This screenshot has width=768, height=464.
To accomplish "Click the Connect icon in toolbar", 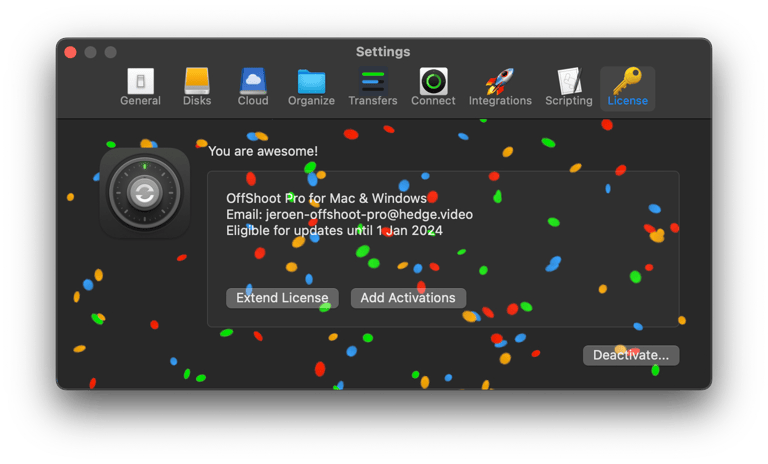I will [x=433, y=87].
